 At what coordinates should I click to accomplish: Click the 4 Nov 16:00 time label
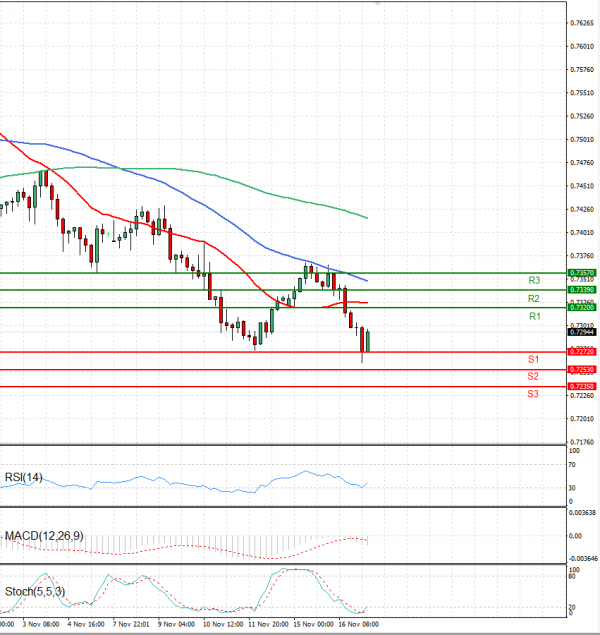click(x=86, y=624)
